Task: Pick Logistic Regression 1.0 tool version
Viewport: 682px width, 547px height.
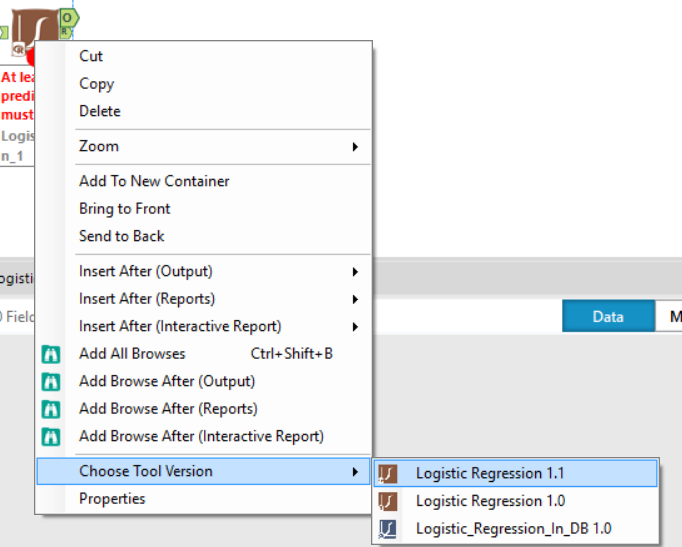Action: click(x=490, y=501)
